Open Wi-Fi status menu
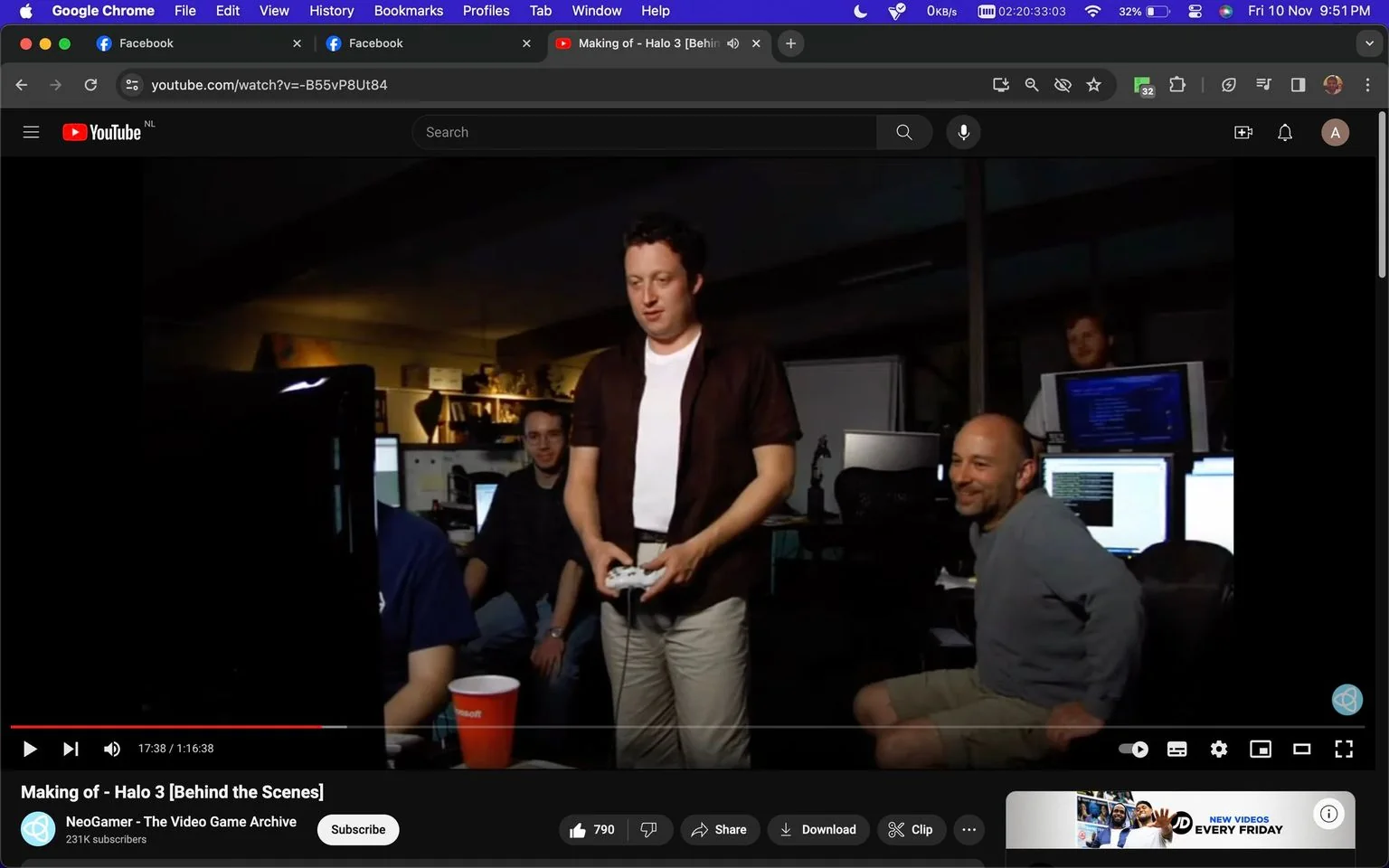This screenshot has width=1389, height=868. (1092, 11)
